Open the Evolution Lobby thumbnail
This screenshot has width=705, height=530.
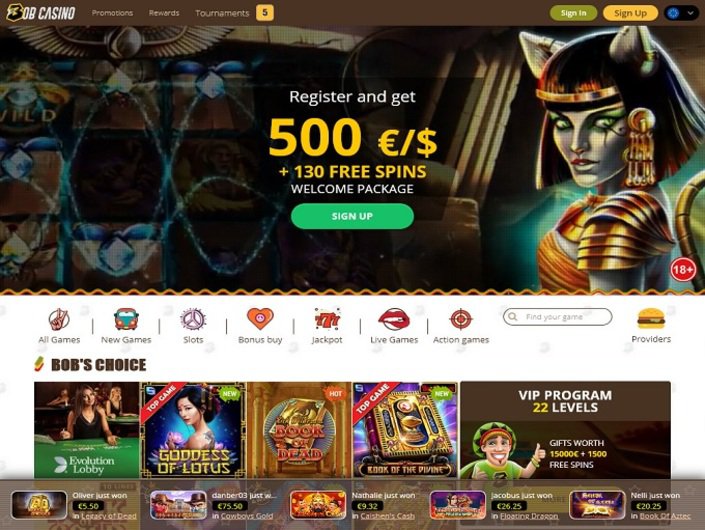[x=86, y=430]
